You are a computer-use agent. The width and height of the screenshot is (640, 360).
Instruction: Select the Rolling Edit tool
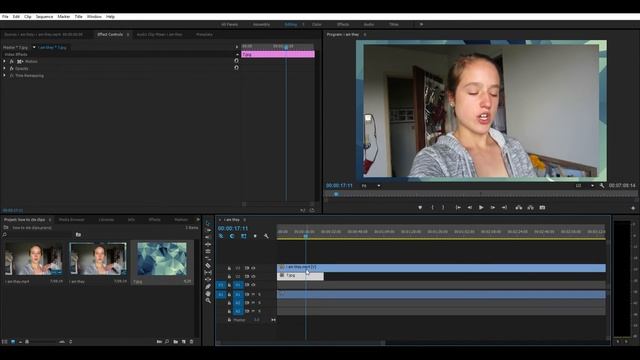208,244
